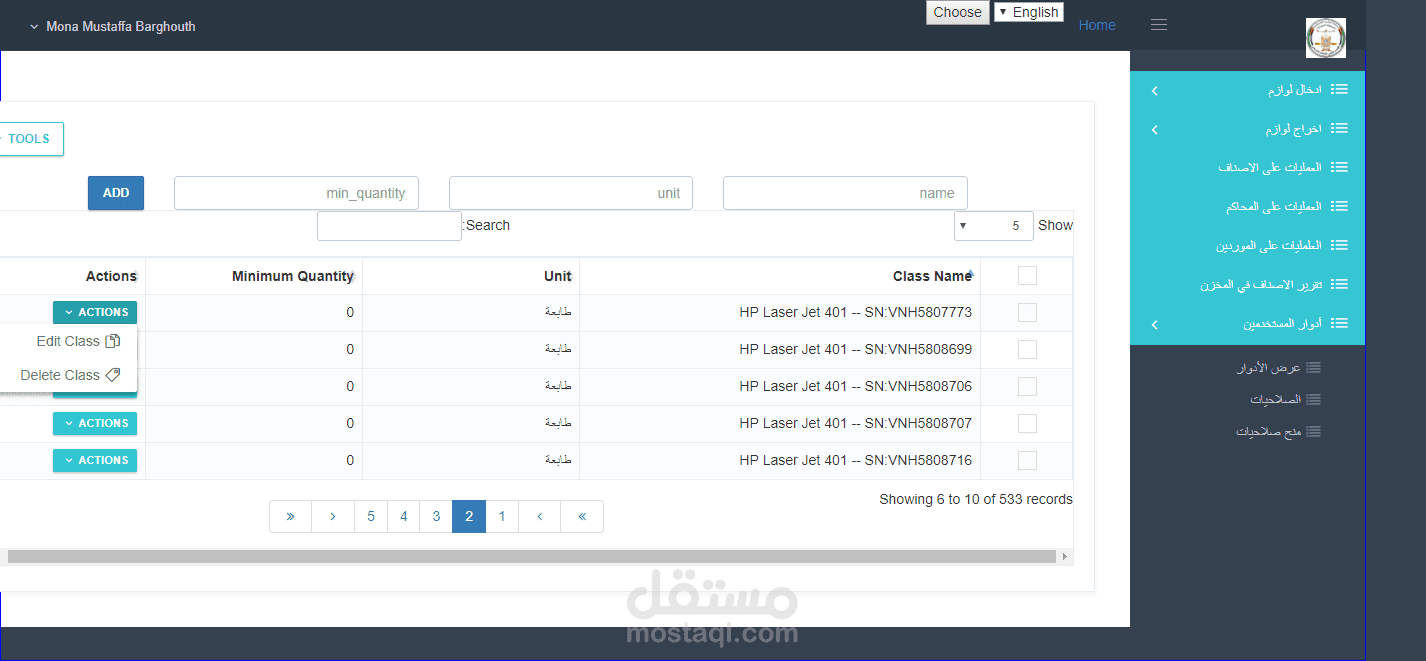The image size is (1426, 661).
Task: Click the Choose button
Action: tap(957, 12)
